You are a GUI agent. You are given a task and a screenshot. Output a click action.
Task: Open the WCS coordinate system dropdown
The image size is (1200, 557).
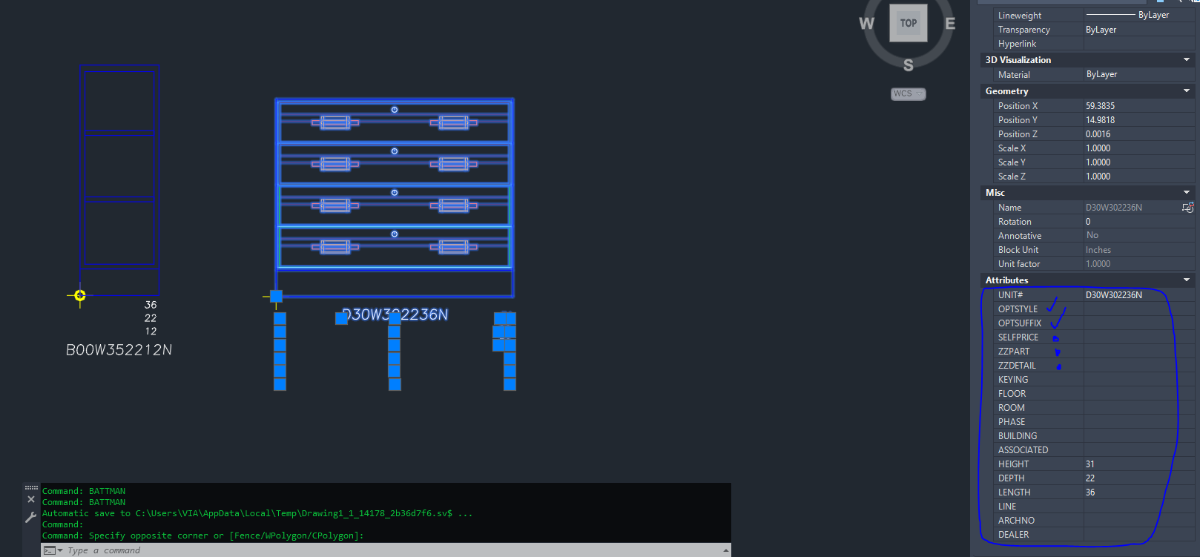pos(908,94)
